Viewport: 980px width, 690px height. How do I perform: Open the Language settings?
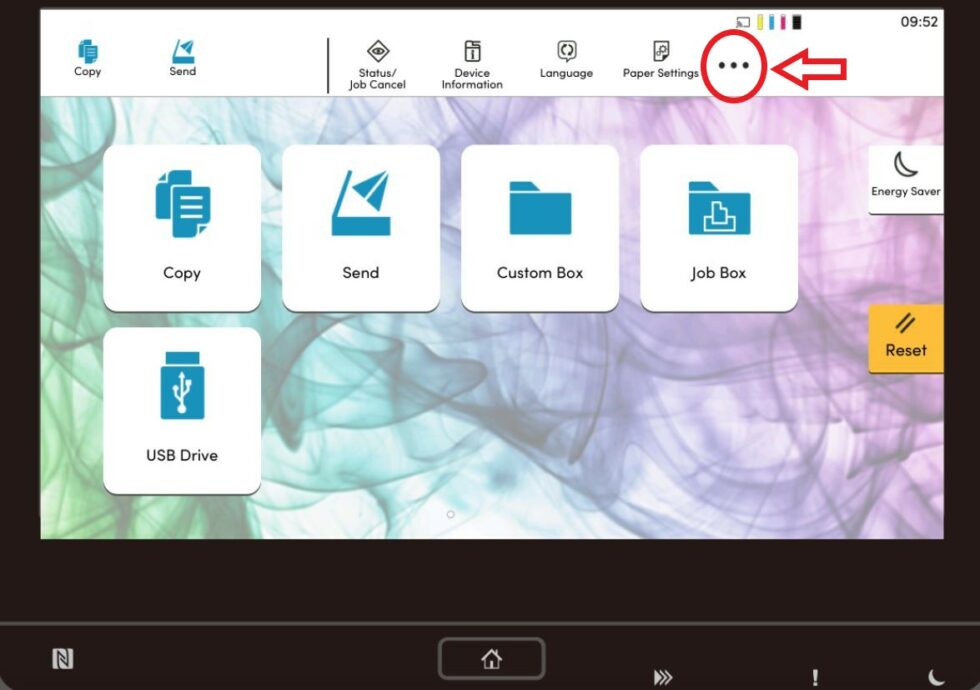click(x=566, y=62)
